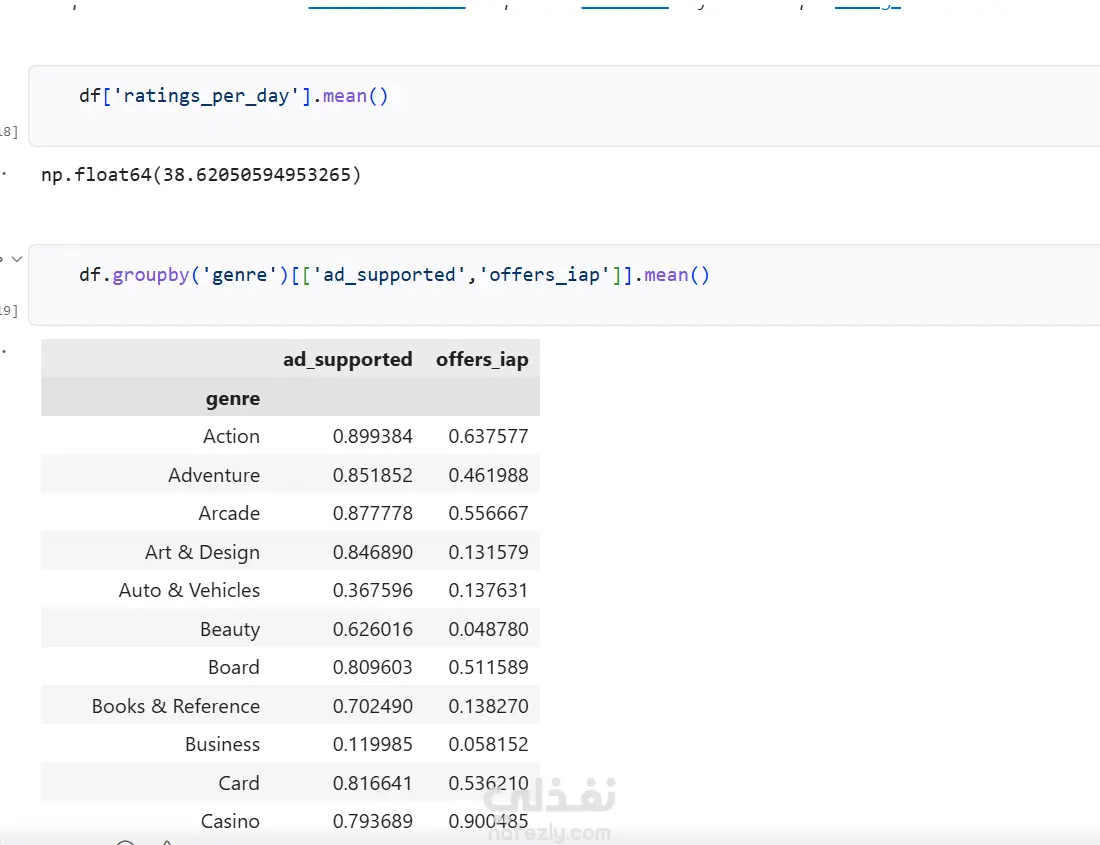Select the Board row label

[x=234, y=667]
